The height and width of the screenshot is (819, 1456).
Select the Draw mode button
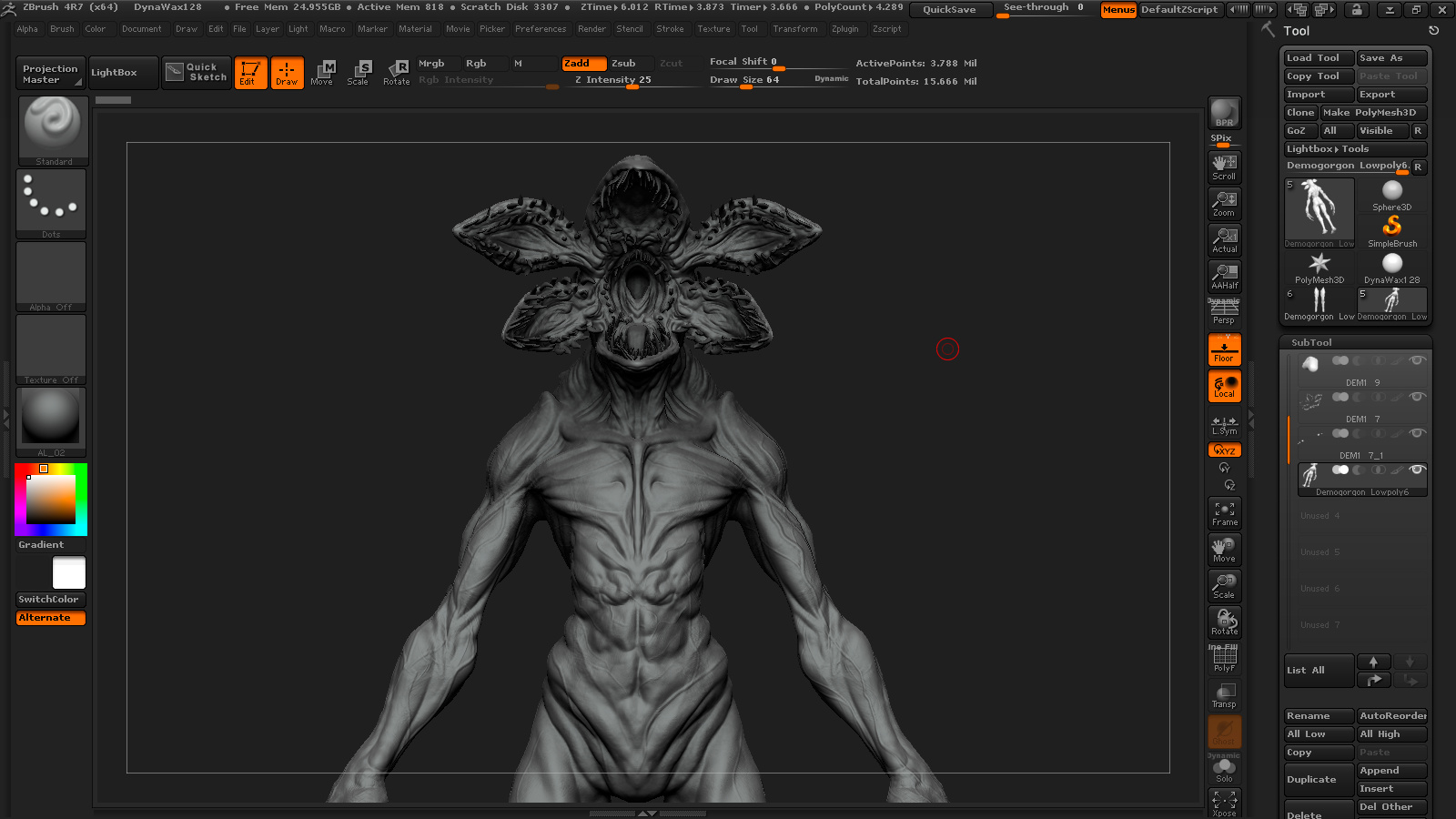pyautogui.click(x=287, y=73)
